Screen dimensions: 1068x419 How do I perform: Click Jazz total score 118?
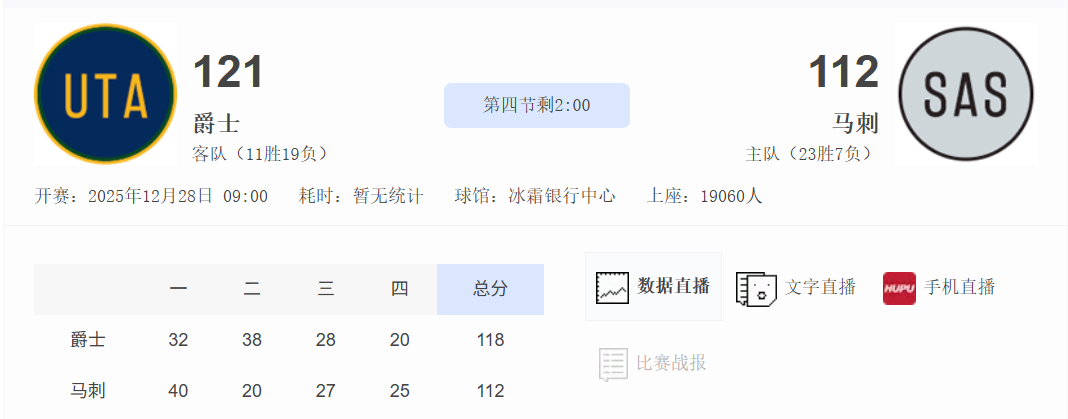pos(490,340)
